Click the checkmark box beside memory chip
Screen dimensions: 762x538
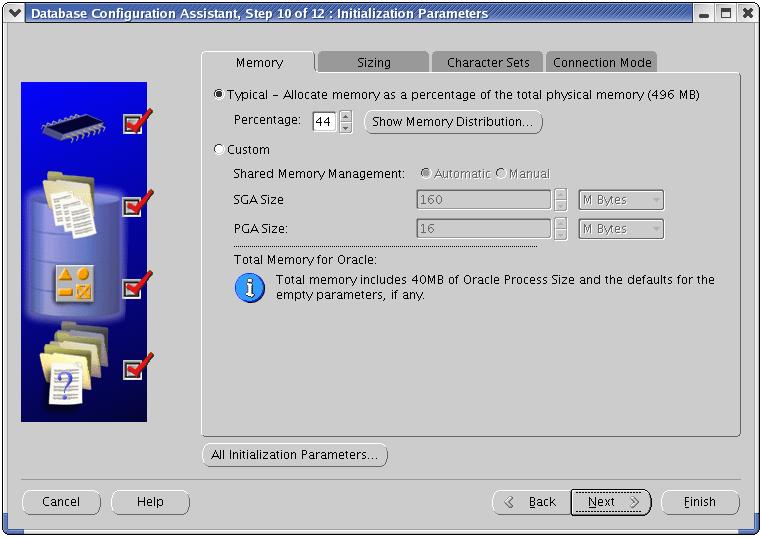[x=133, y=124]
